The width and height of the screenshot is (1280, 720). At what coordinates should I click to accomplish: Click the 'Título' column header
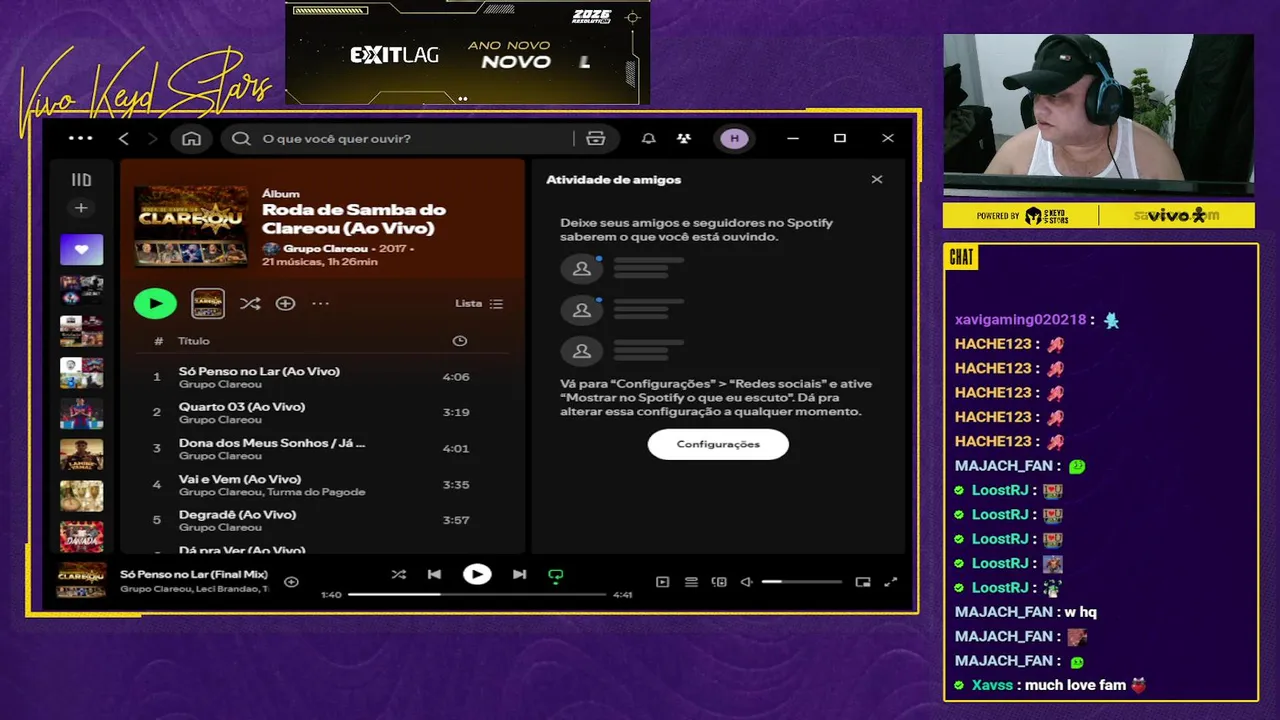tap(194, 341)
